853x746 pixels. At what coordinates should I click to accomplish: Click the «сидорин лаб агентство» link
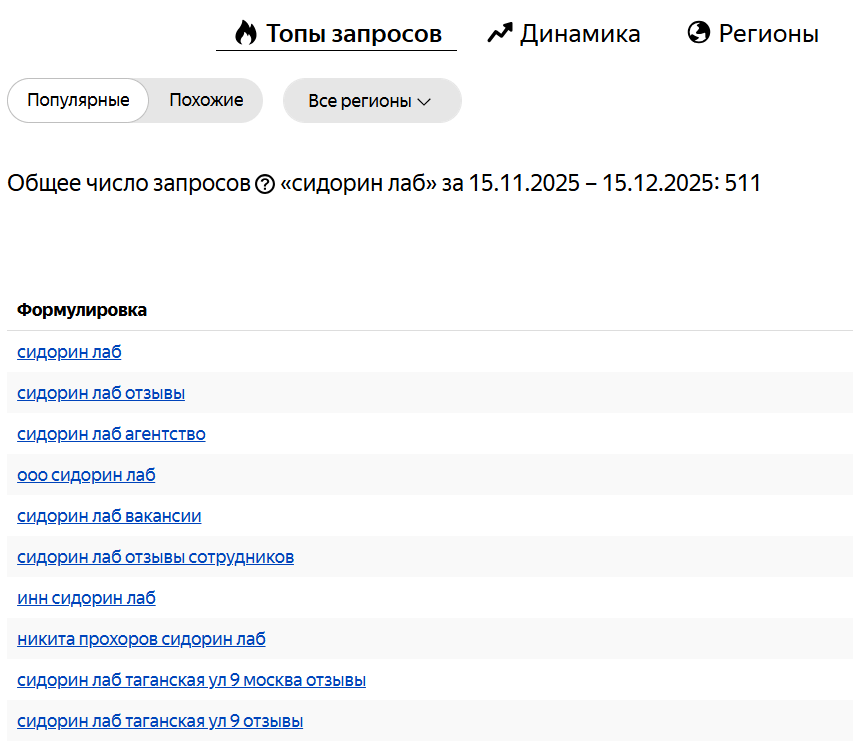click(111, 433)
